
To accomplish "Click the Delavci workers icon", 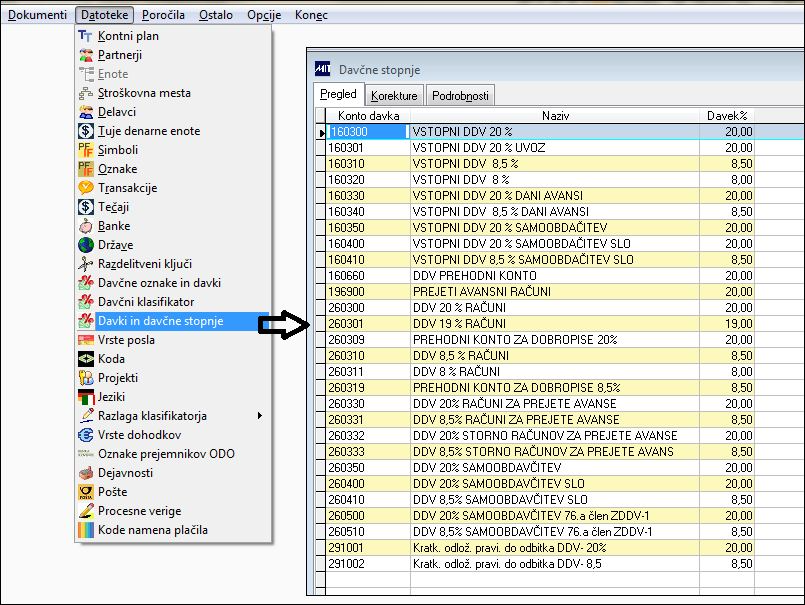I will (x=85, y=112).
